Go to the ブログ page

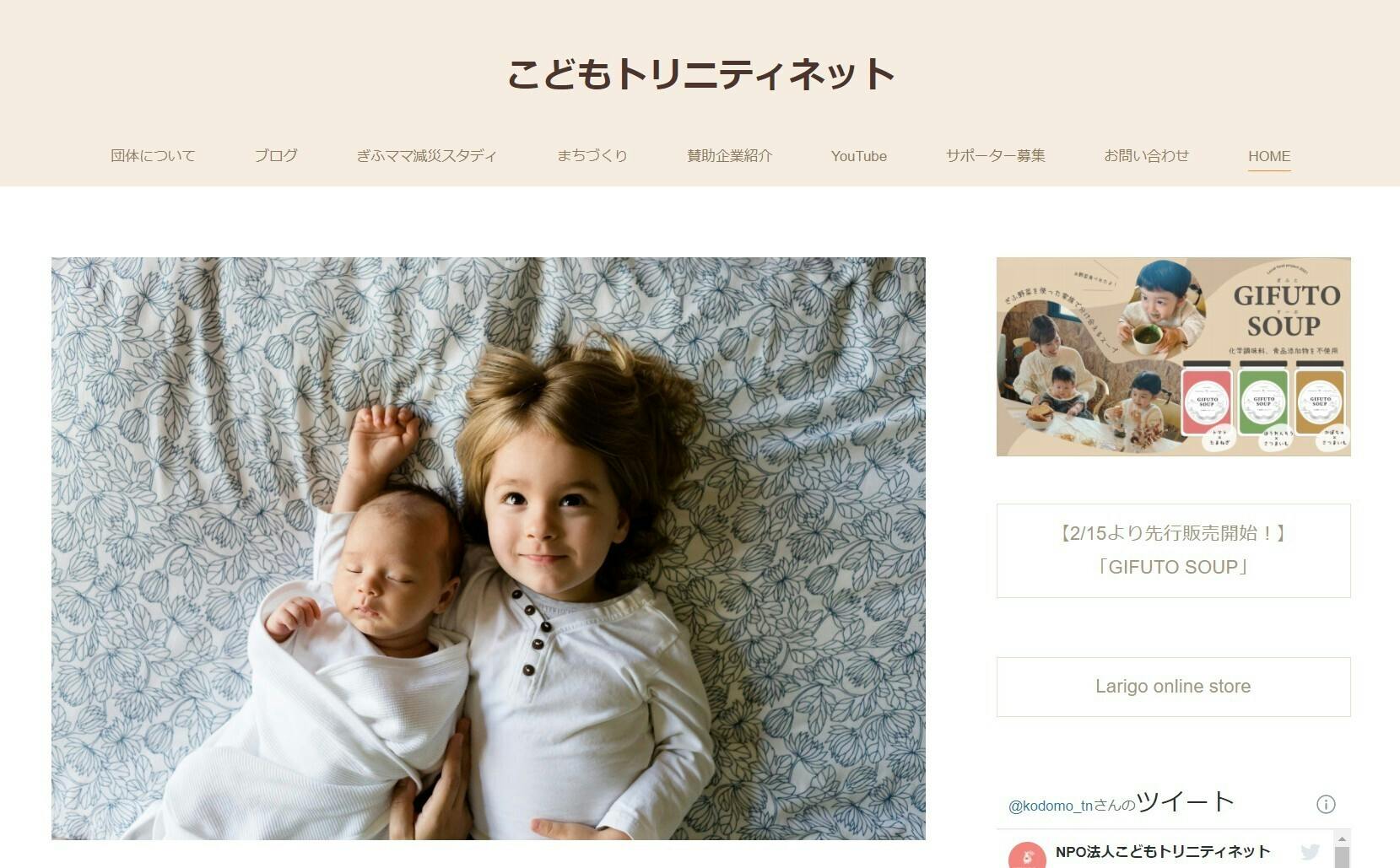click(x=276, y=156)
